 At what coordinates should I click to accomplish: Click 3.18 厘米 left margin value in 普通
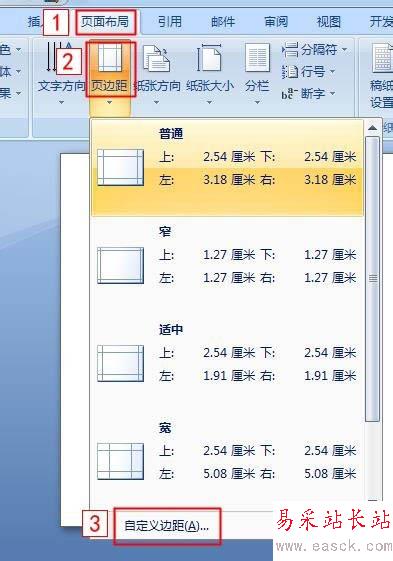point(229,180)
